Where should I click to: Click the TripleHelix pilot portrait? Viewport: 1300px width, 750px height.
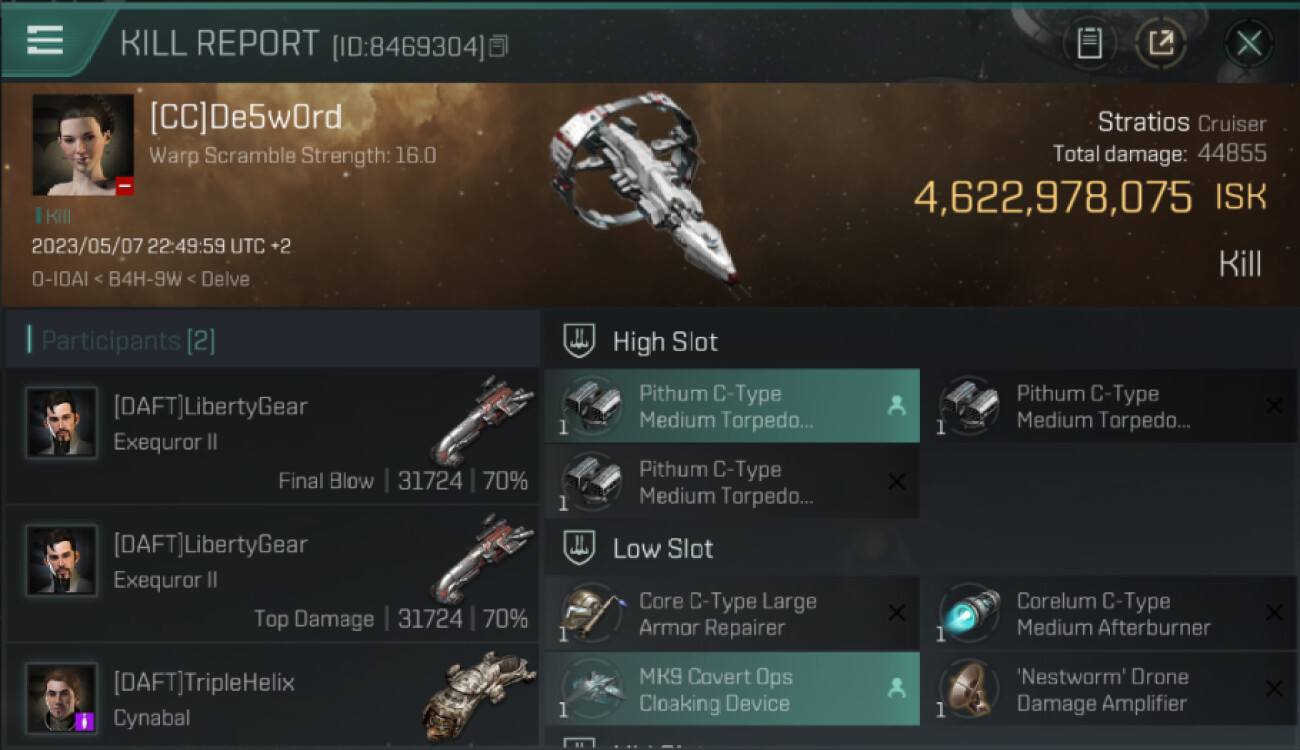[62, 698]
